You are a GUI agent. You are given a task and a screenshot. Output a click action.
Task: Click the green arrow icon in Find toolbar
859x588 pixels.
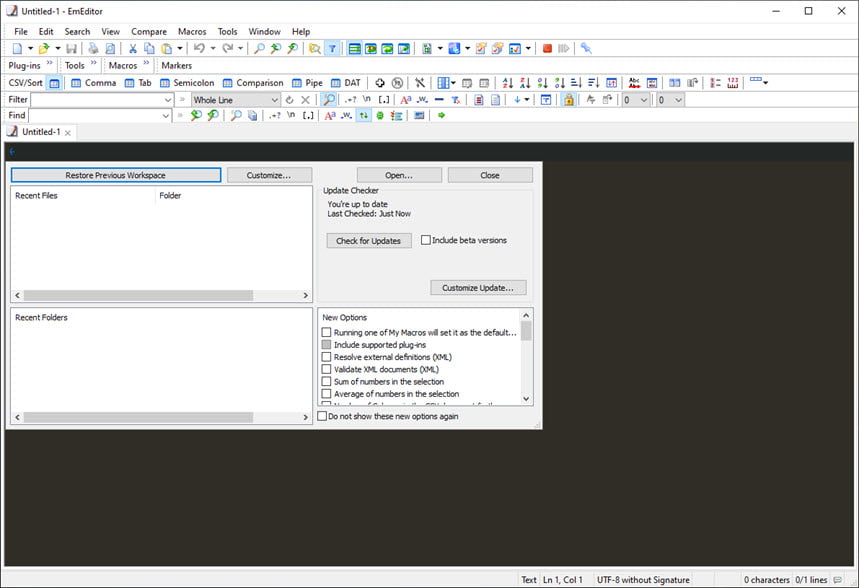pos(442,115)
